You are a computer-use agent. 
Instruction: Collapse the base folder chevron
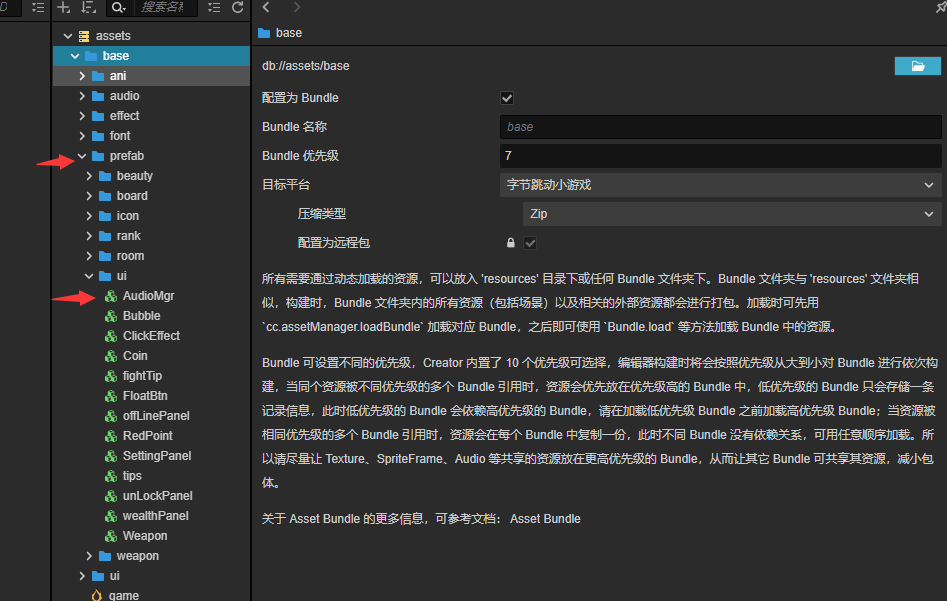(x=75, y=56)
